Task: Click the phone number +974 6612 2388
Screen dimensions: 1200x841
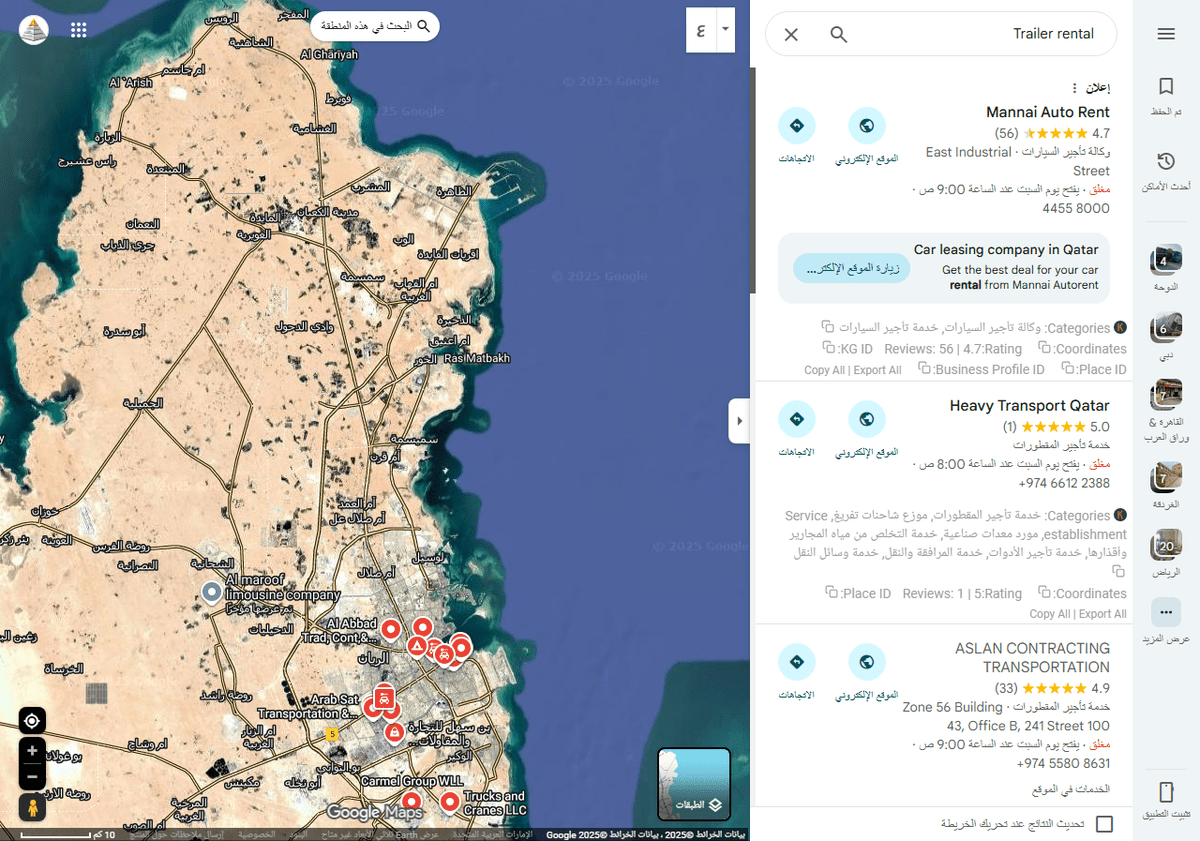Action: click(1064, 483)
